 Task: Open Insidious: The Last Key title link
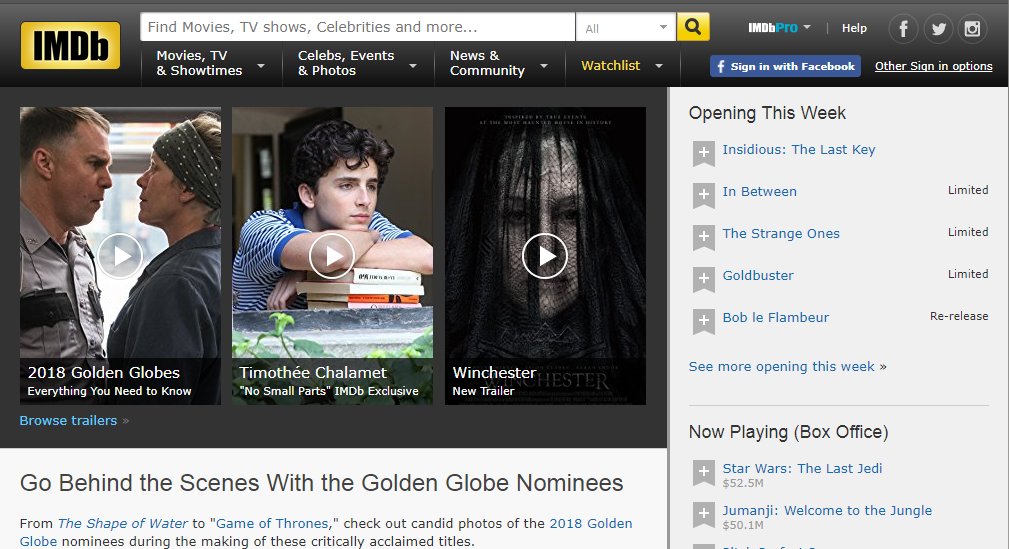(799, 149)
